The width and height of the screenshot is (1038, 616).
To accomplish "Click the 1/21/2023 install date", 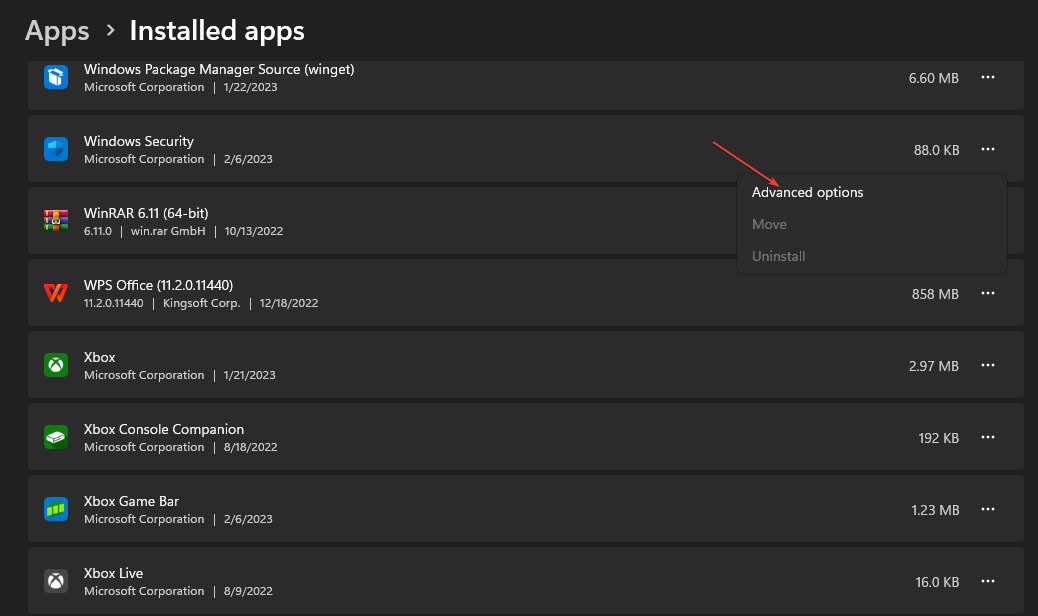I will click(x=250, y=375).
